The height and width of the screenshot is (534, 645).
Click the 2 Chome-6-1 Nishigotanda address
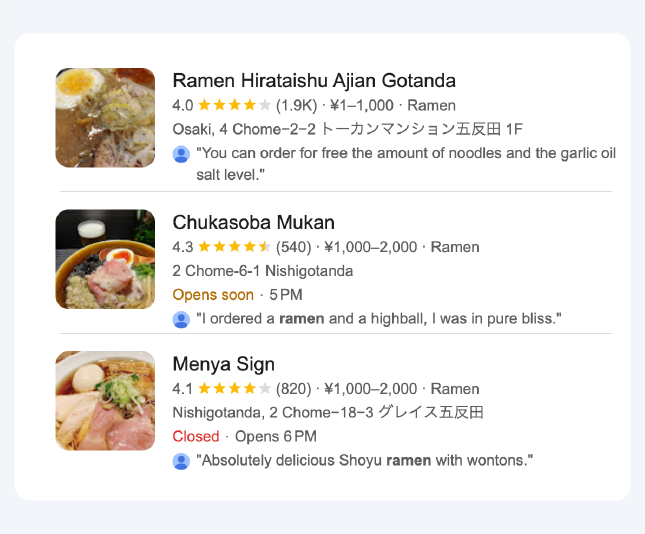(262, 271)
